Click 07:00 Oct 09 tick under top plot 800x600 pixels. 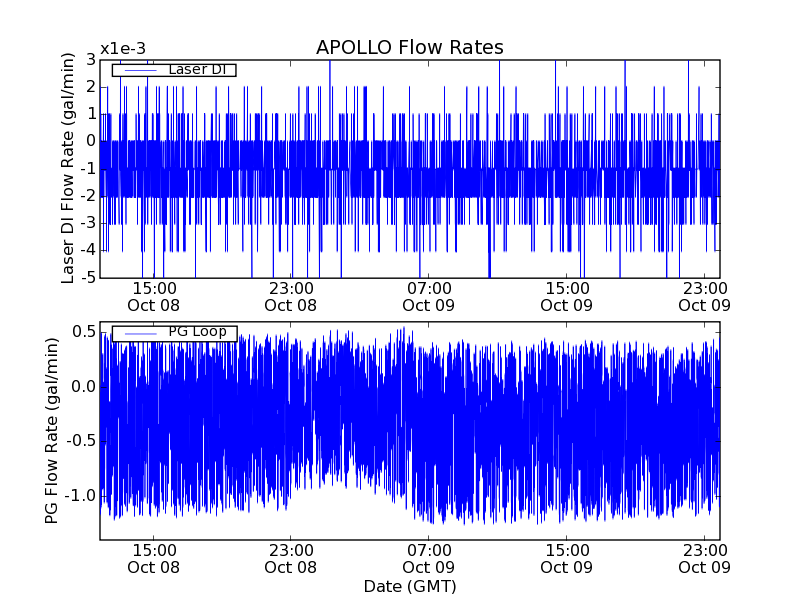click(x=429, y=297)
